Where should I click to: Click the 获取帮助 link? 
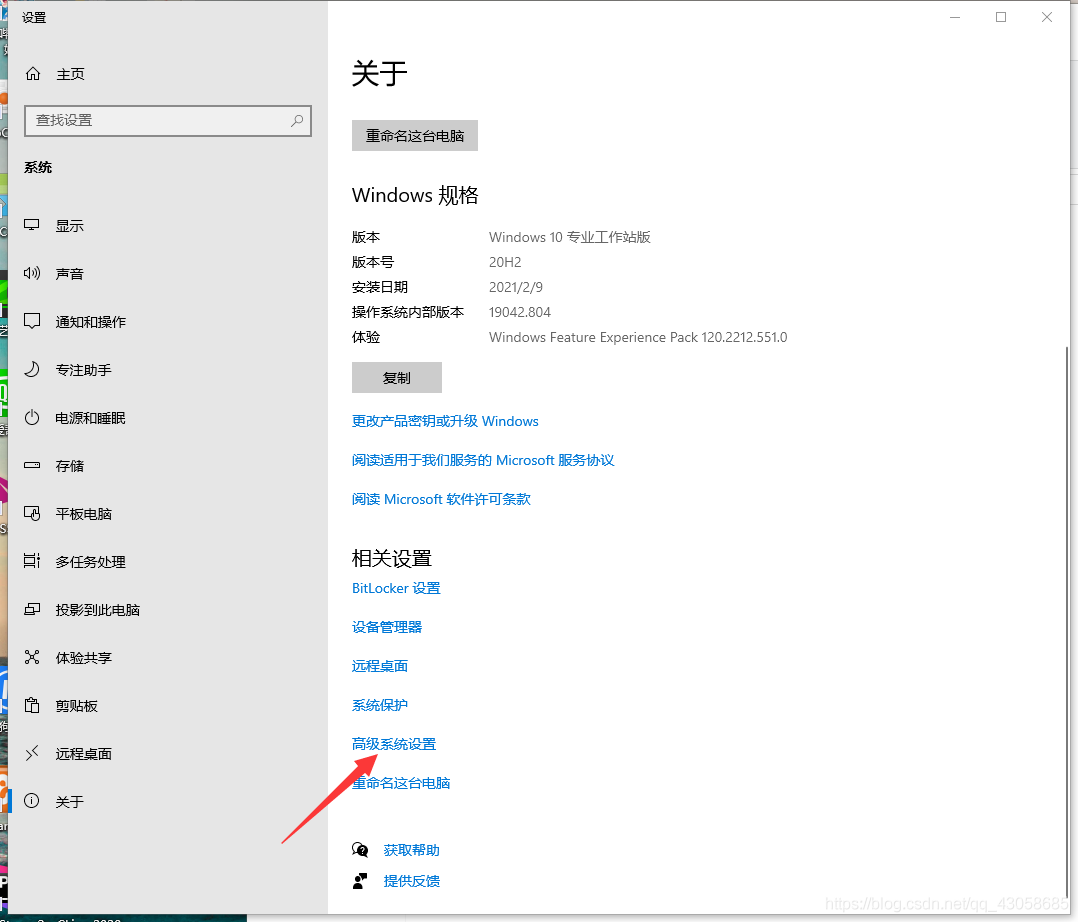point(411,850)
